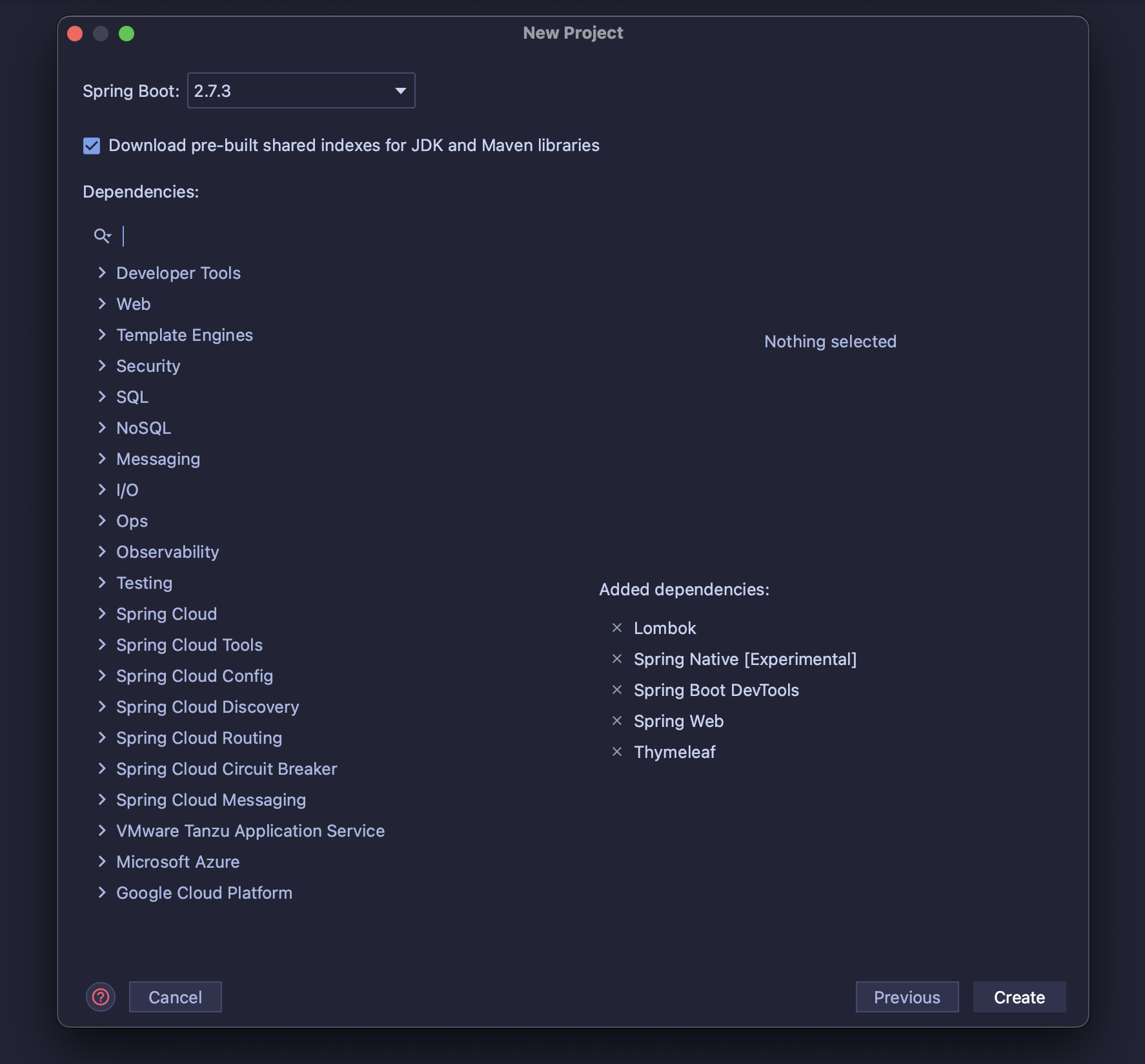Remove Spring Boot DevTools dependency
The height and width of the screenshot is (1064, 1145).
pyautogui.click(x=618, y=690)
